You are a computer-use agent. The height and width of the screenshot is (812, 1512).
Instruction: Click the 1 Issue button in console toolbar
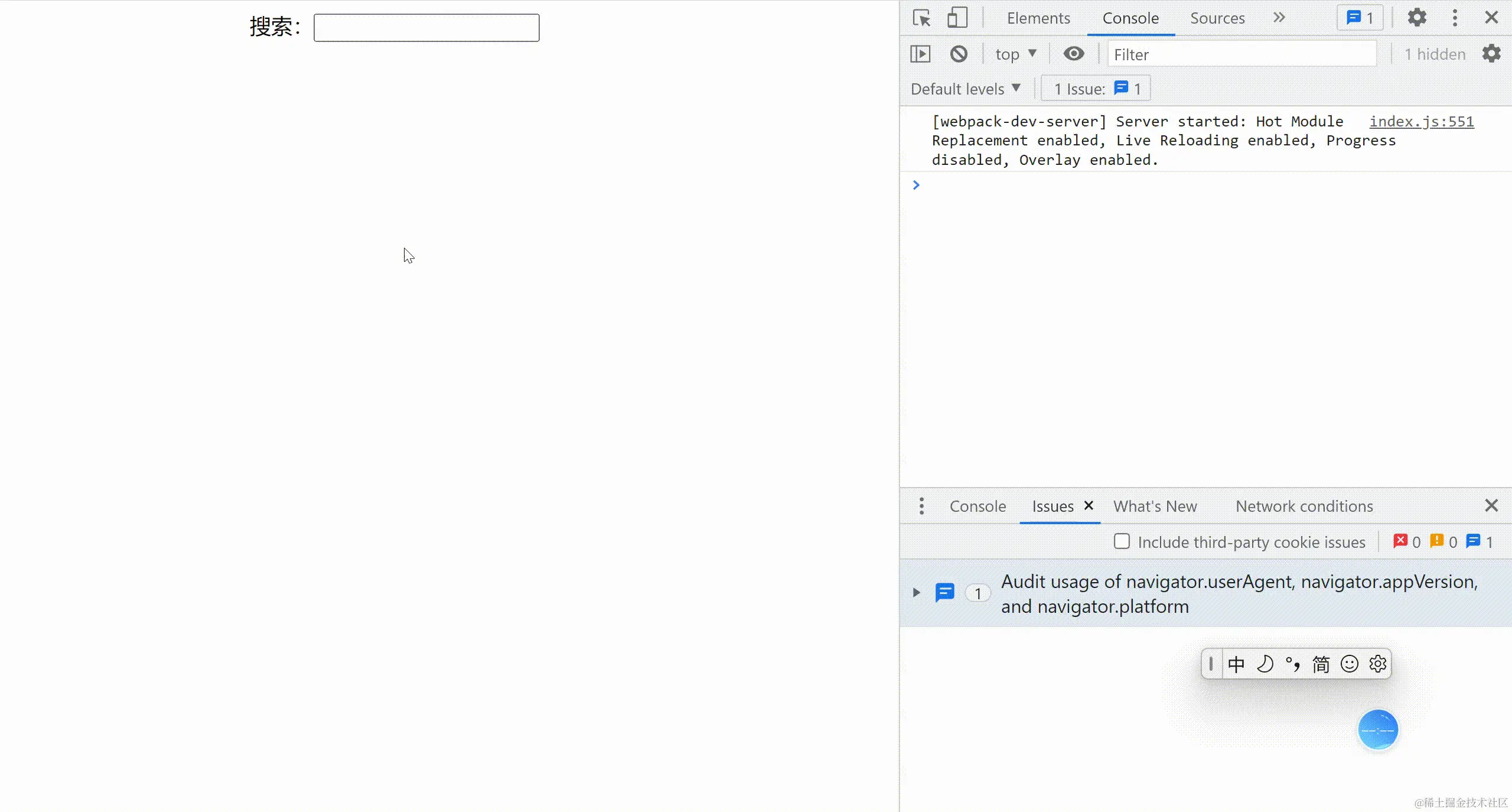point(1096,89)
